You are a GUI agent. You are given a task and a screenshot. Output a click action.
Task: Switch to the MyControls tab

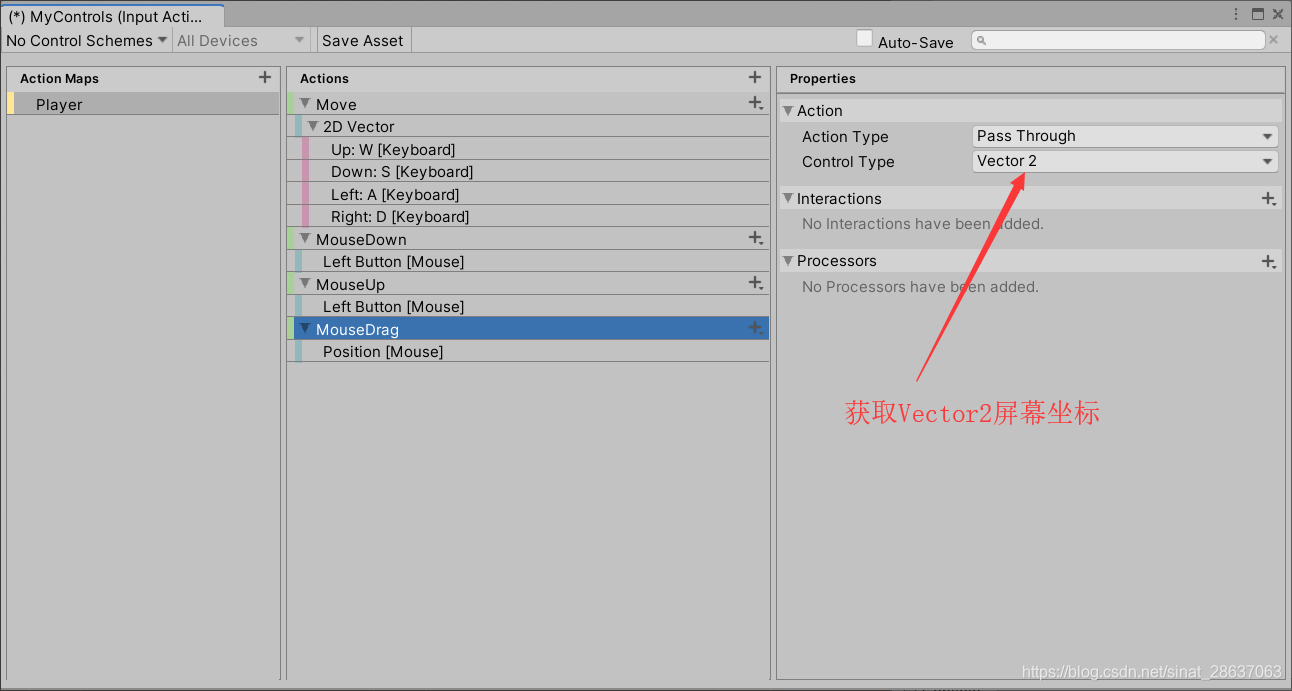tap(110, 15)
